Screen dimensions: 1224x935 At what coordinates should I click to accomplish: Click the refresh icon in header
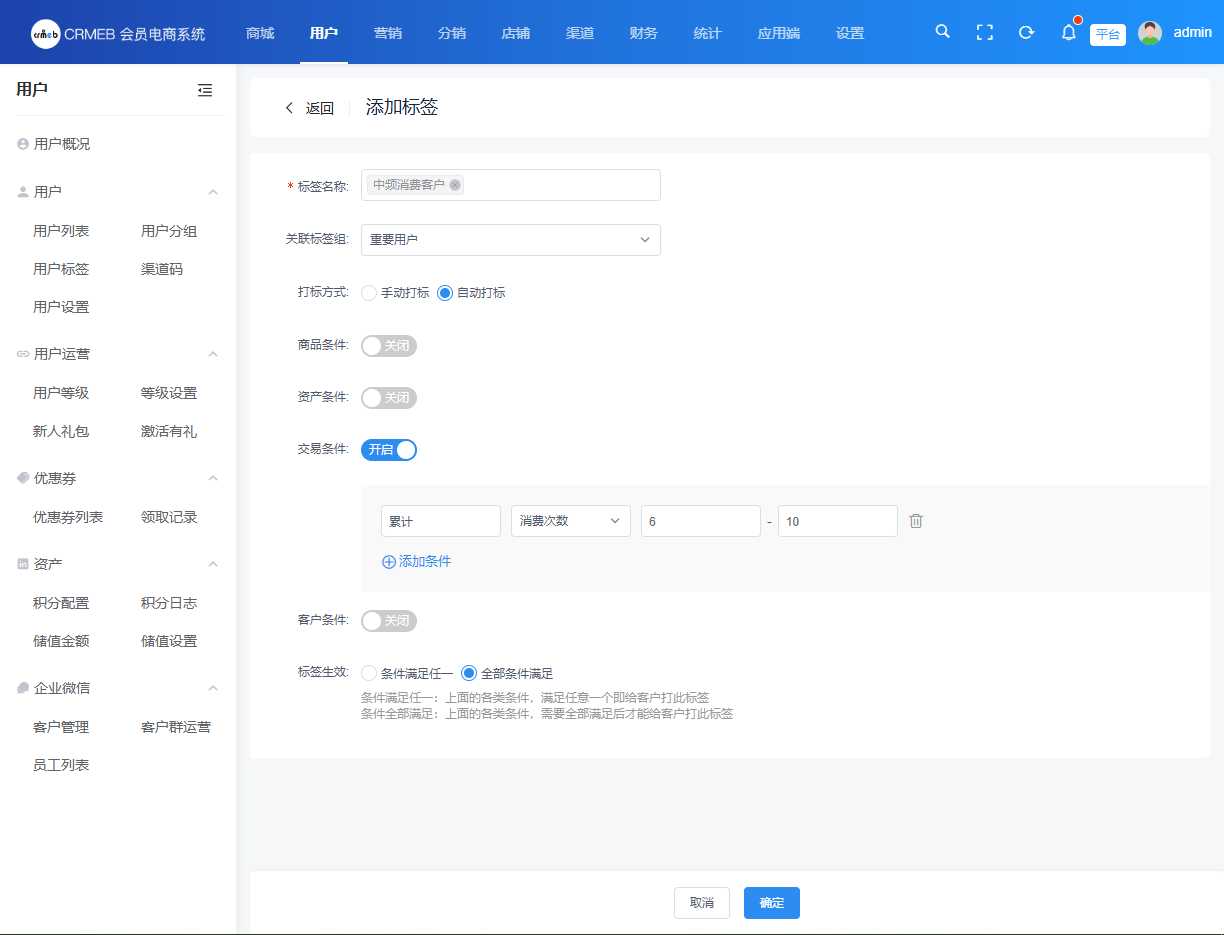[x=1026, y=32]
